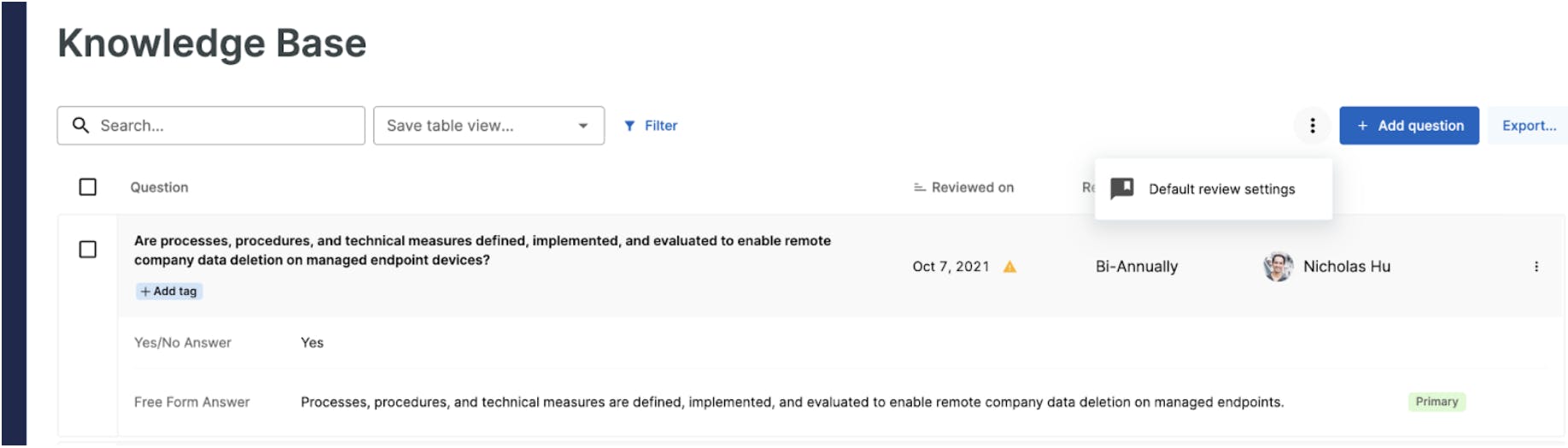Focus the Search input field

(x=211, y=126)
